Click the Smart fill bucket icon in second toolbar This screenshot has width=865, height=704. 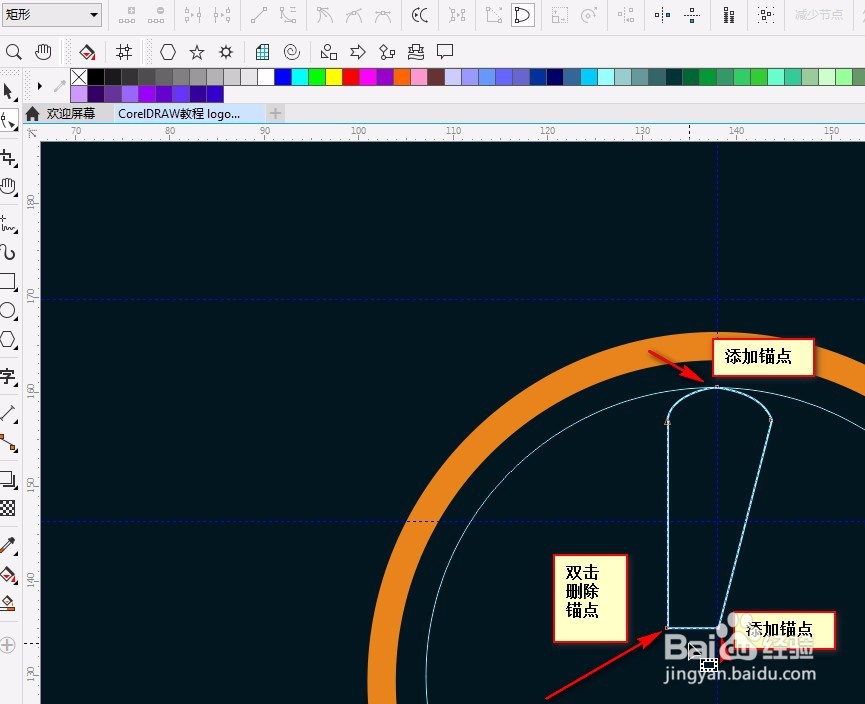pyautogui.click(x=87, y=52)
